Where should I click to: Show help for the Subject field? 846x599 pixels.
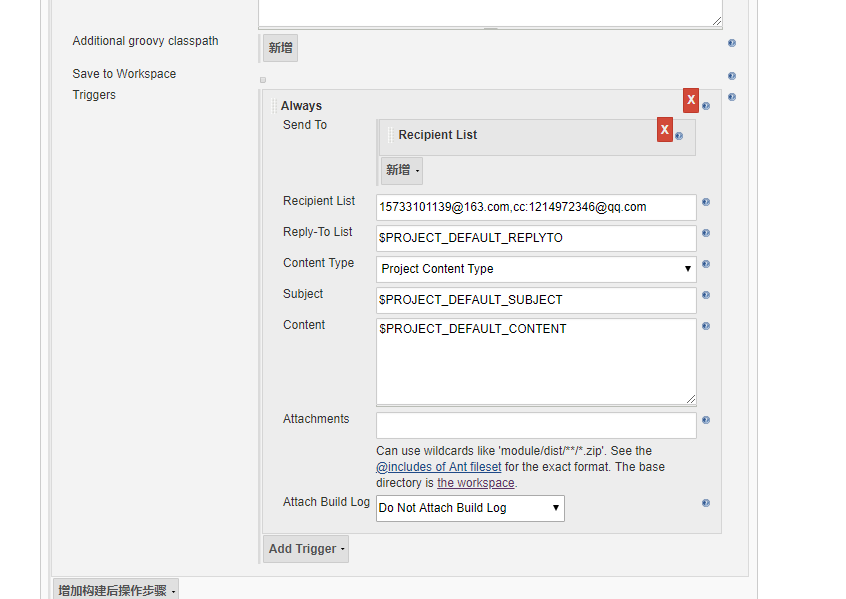(x=706, y=295)
